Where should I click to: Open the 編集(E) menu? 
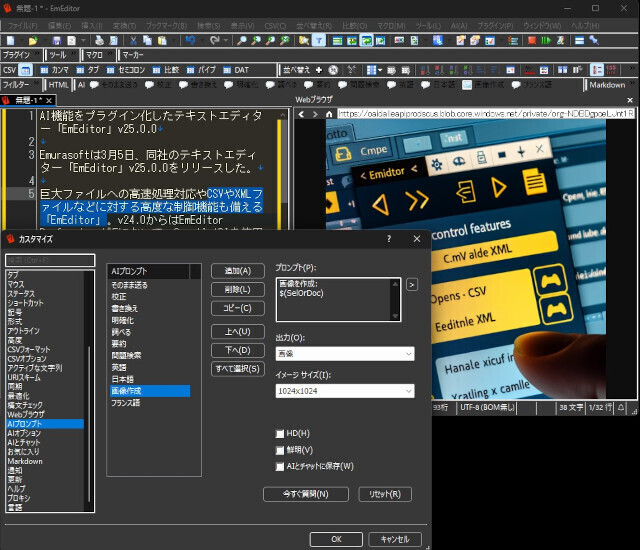pyautogui.click(x=59, y=25)
